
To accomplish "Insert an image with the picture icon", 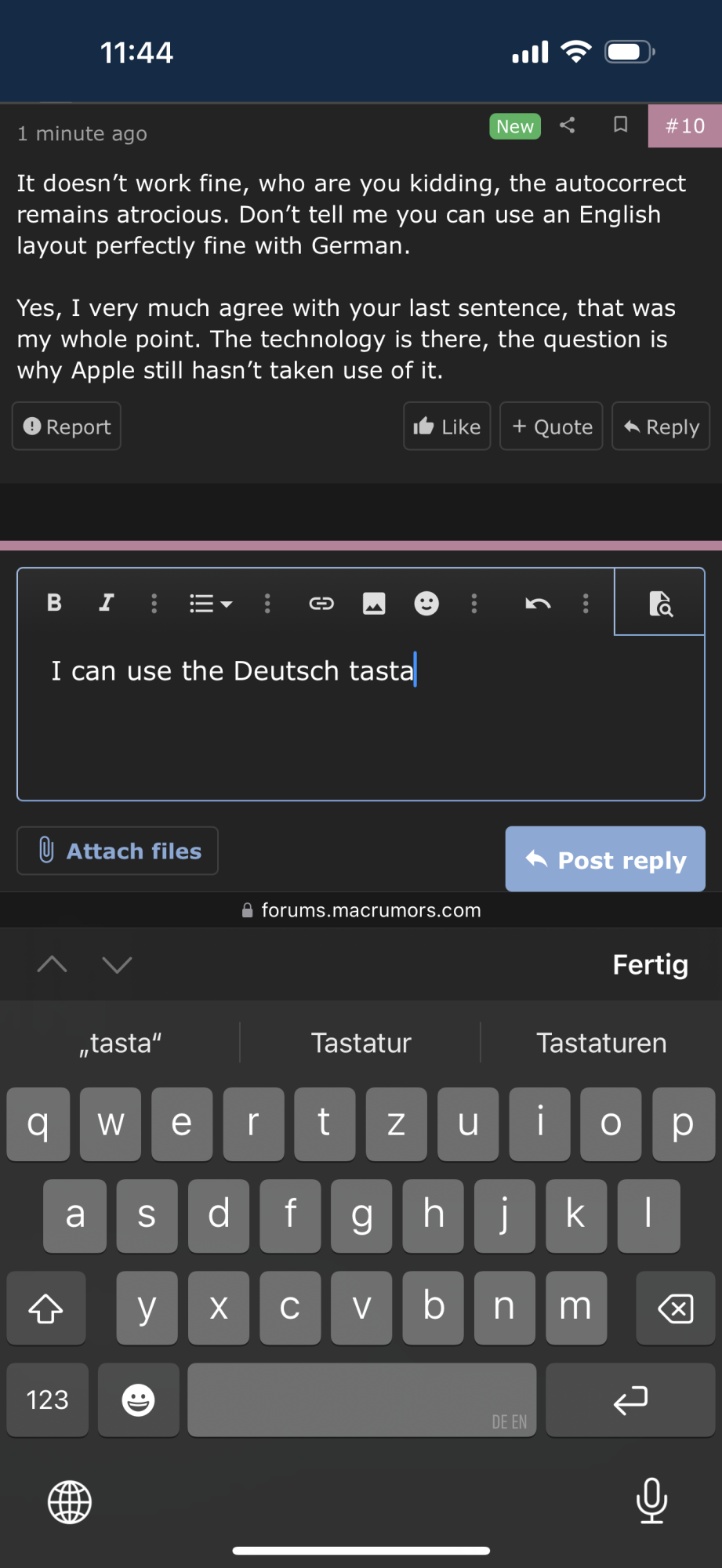I will coord(374,603).
